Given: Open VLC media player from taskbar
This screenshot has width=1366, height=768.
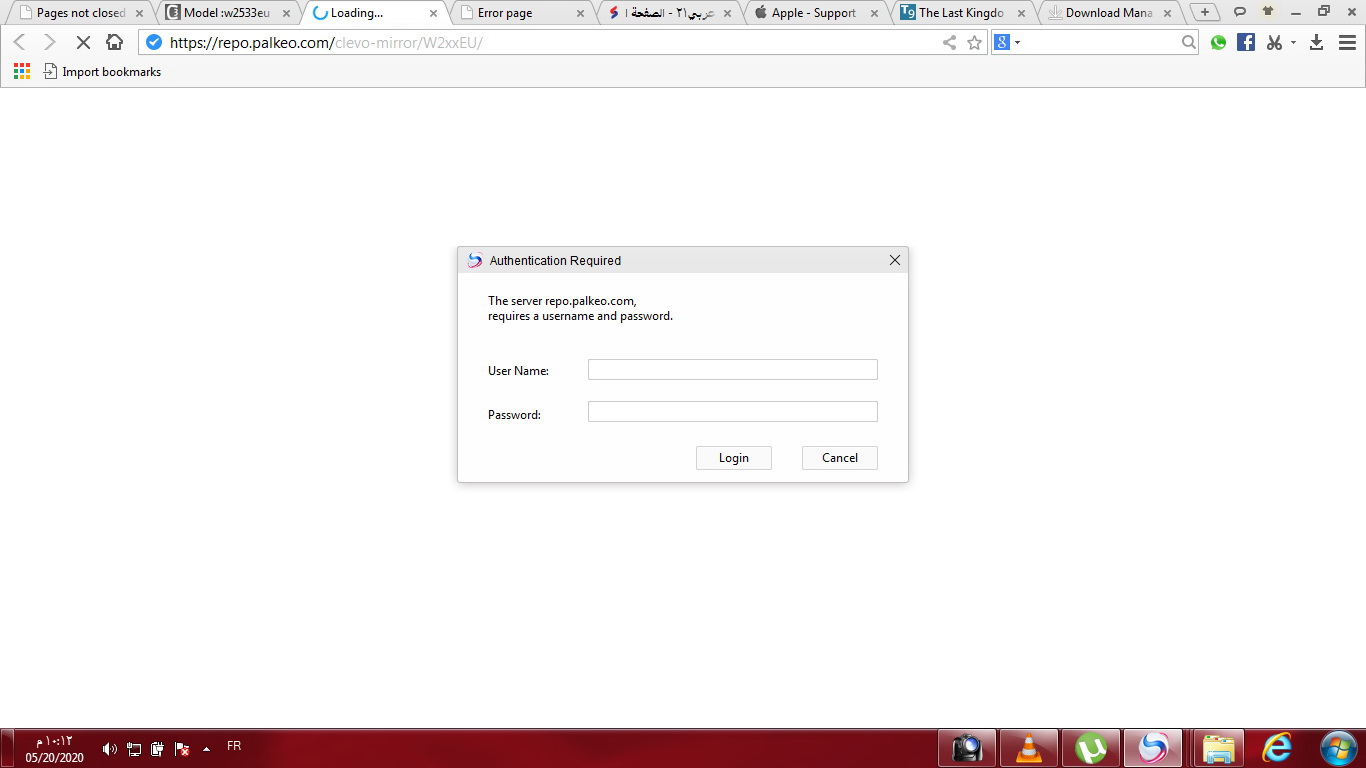Looking at the screenshot, I should pyautogui.click(x=1029, y=748).
